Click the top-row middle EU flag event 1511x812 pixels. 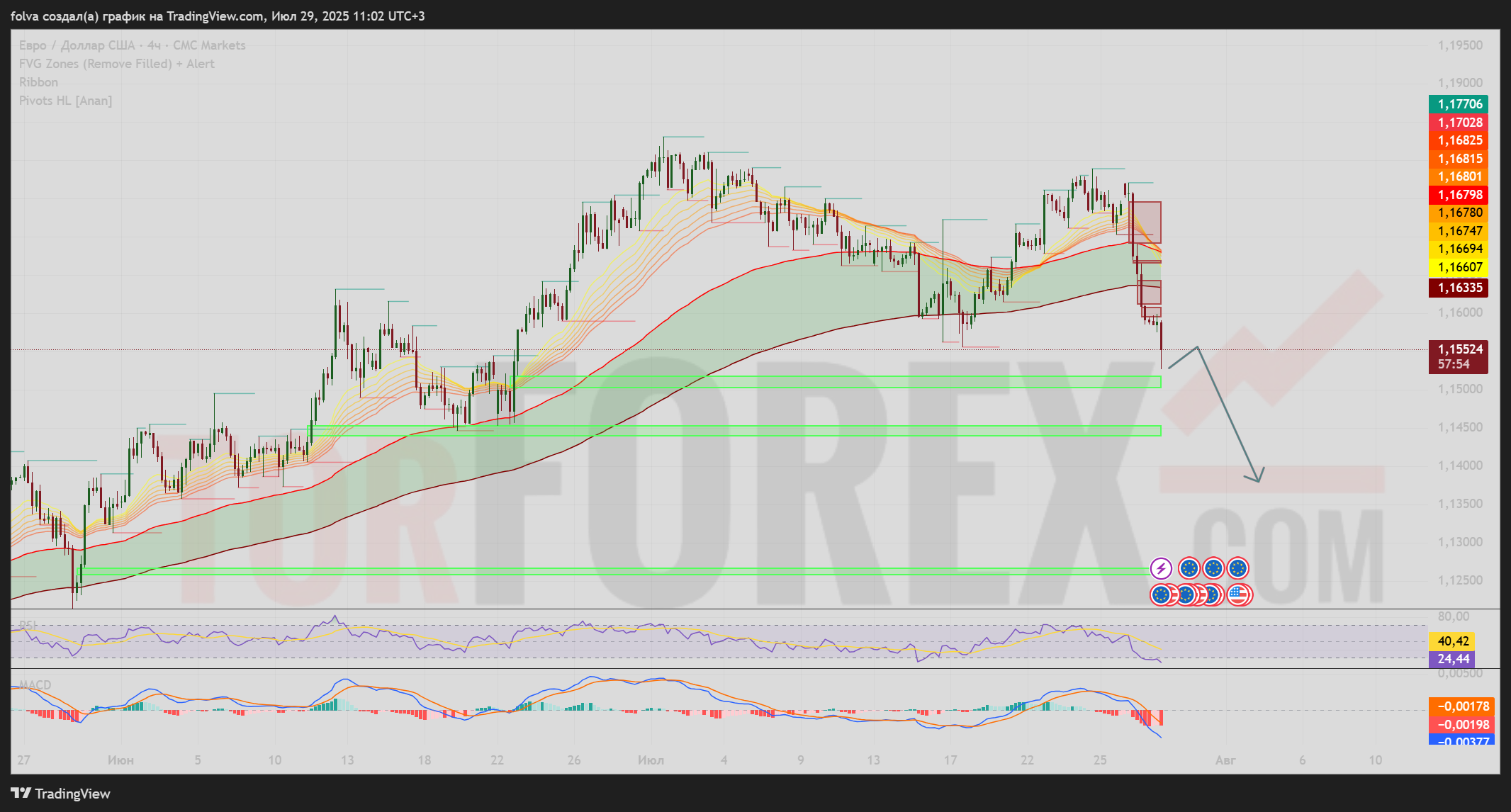(1213, 568)
